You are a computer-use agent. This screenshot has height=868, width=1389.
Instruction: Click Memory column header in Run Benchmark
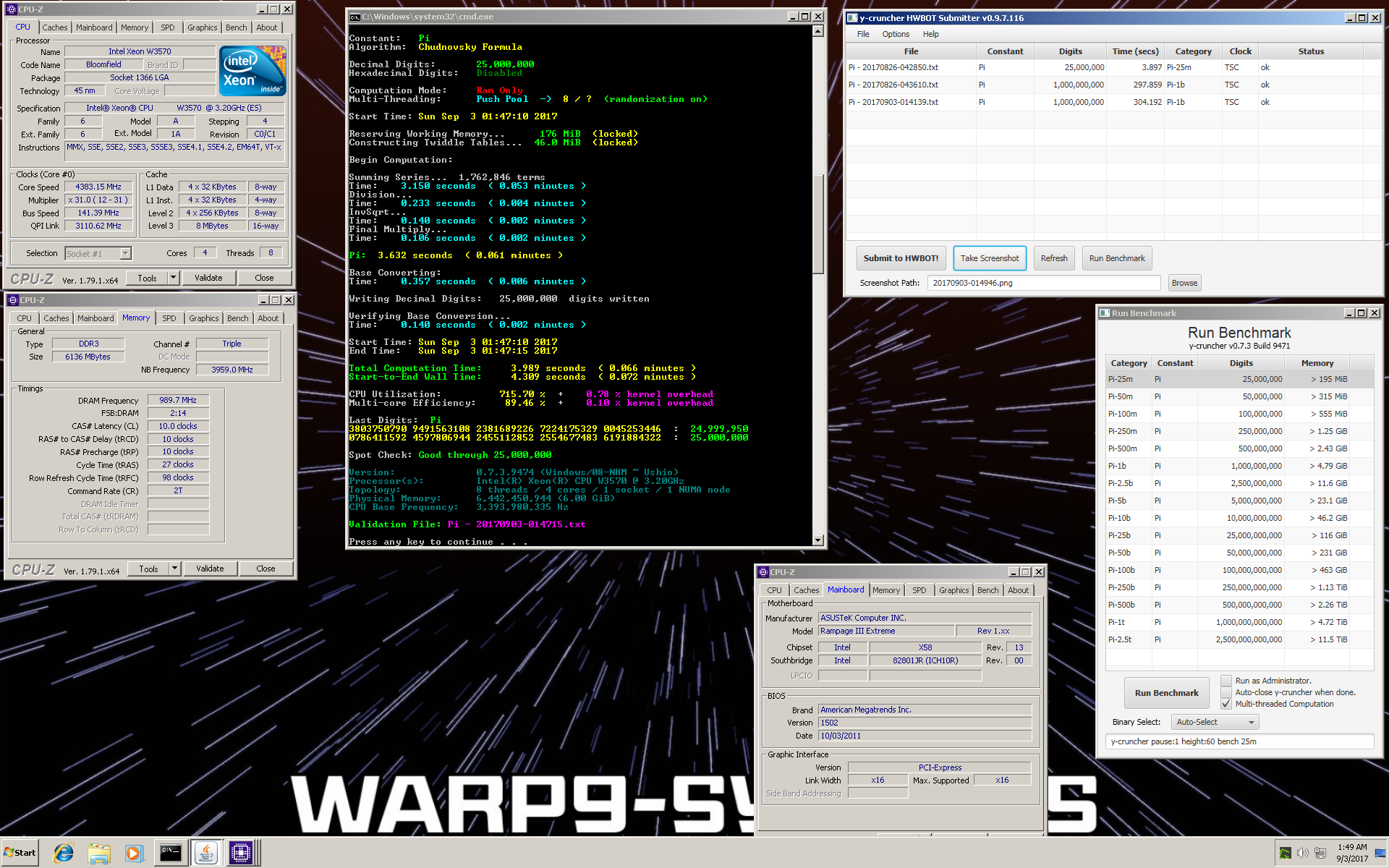click(x=1317, y=363)
